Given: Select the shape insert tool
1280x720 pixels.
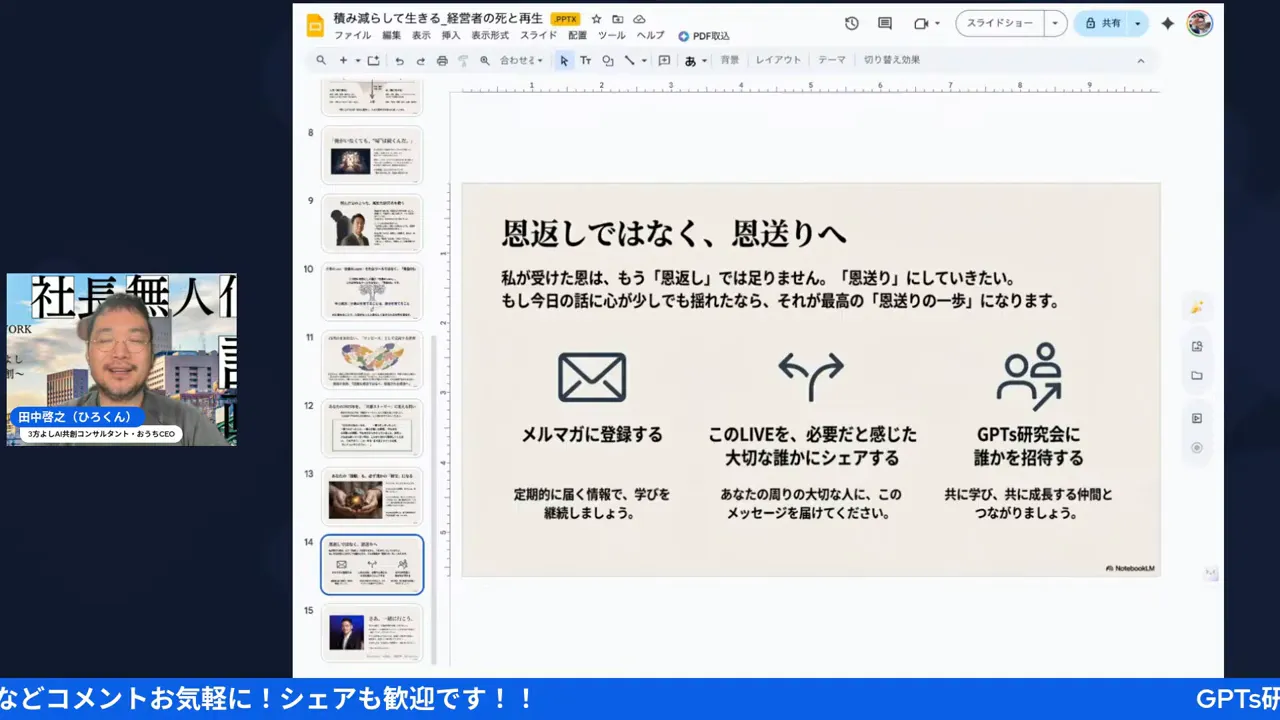Looking at the screenshot, I should [x=607, y=60].
